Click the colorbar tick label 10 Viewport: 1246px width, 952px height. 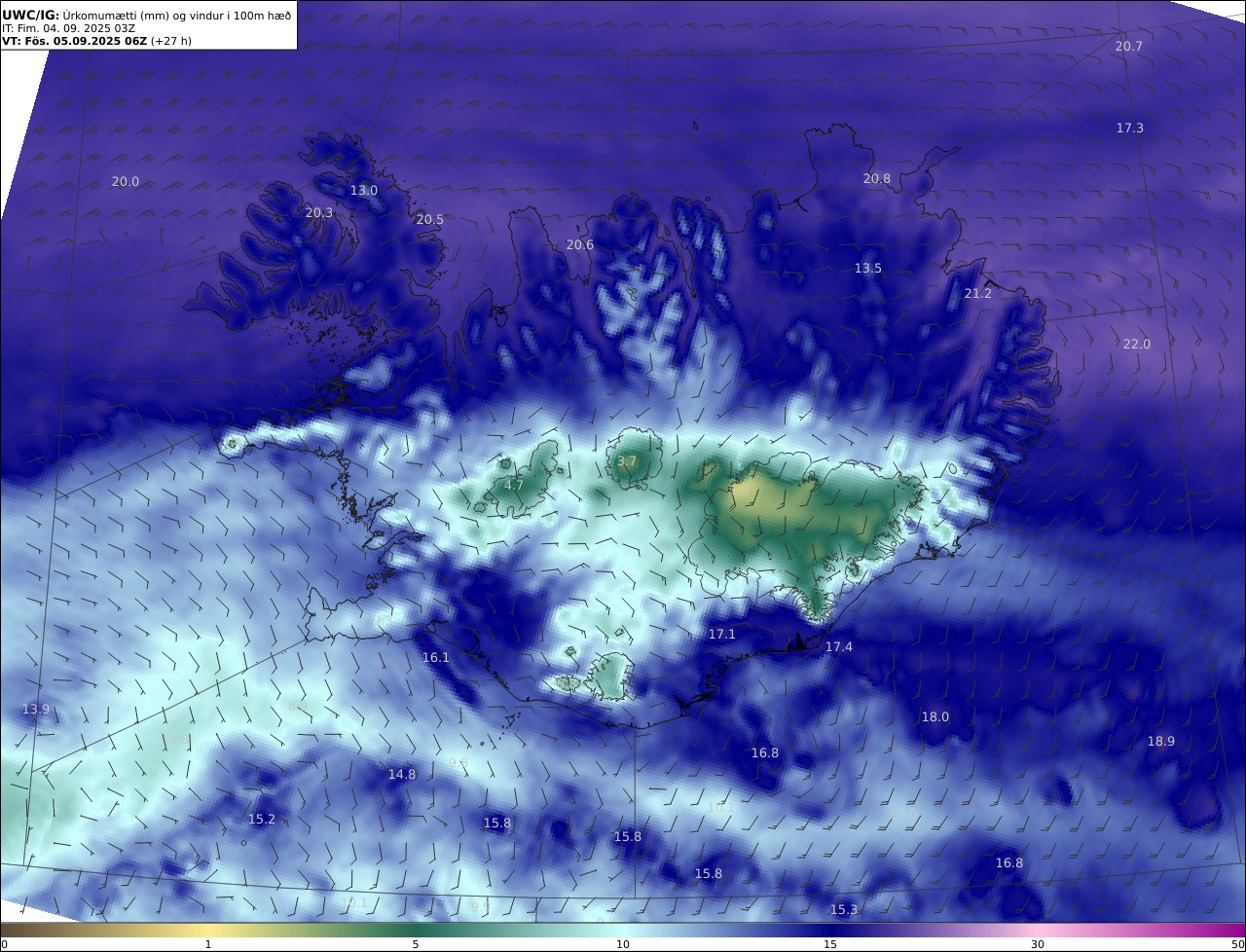623,944
